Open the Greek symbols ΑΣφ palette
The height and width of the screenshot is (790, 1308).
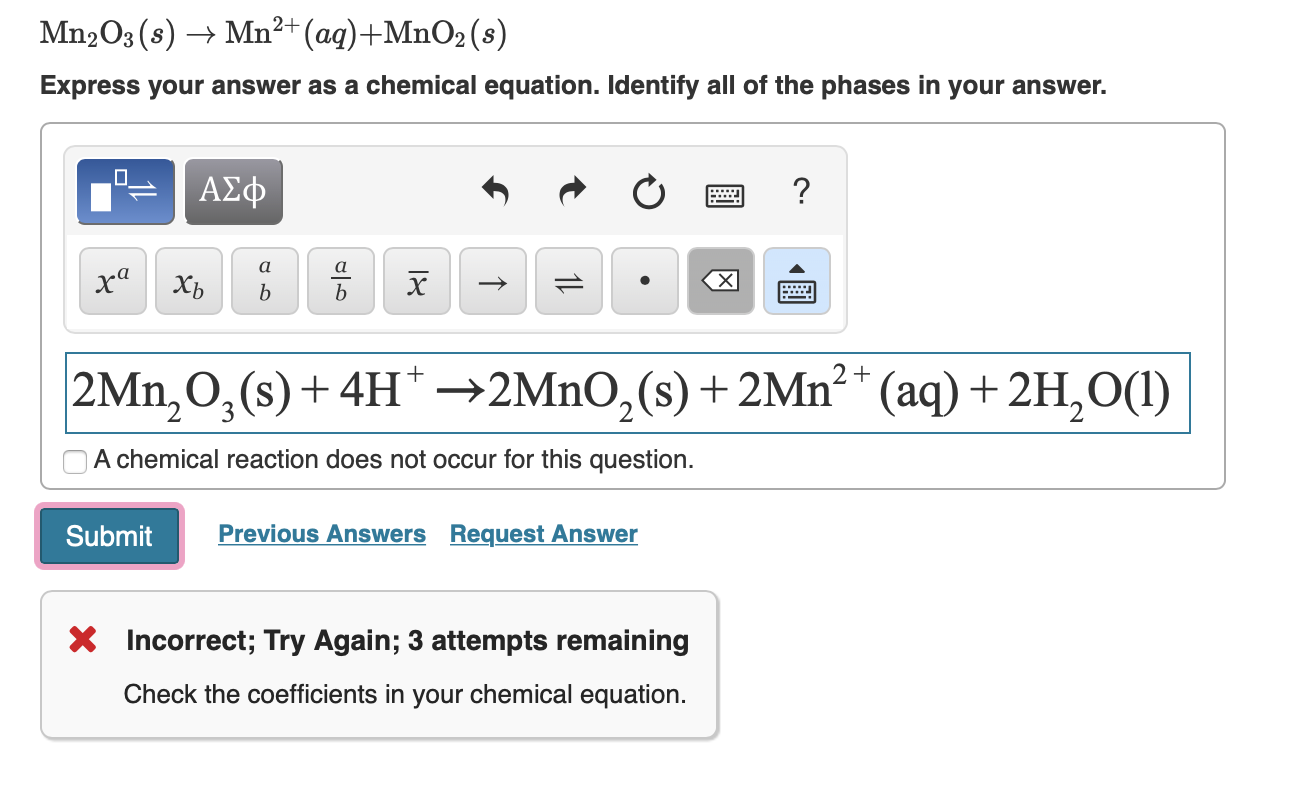click(x=233, y=191)
